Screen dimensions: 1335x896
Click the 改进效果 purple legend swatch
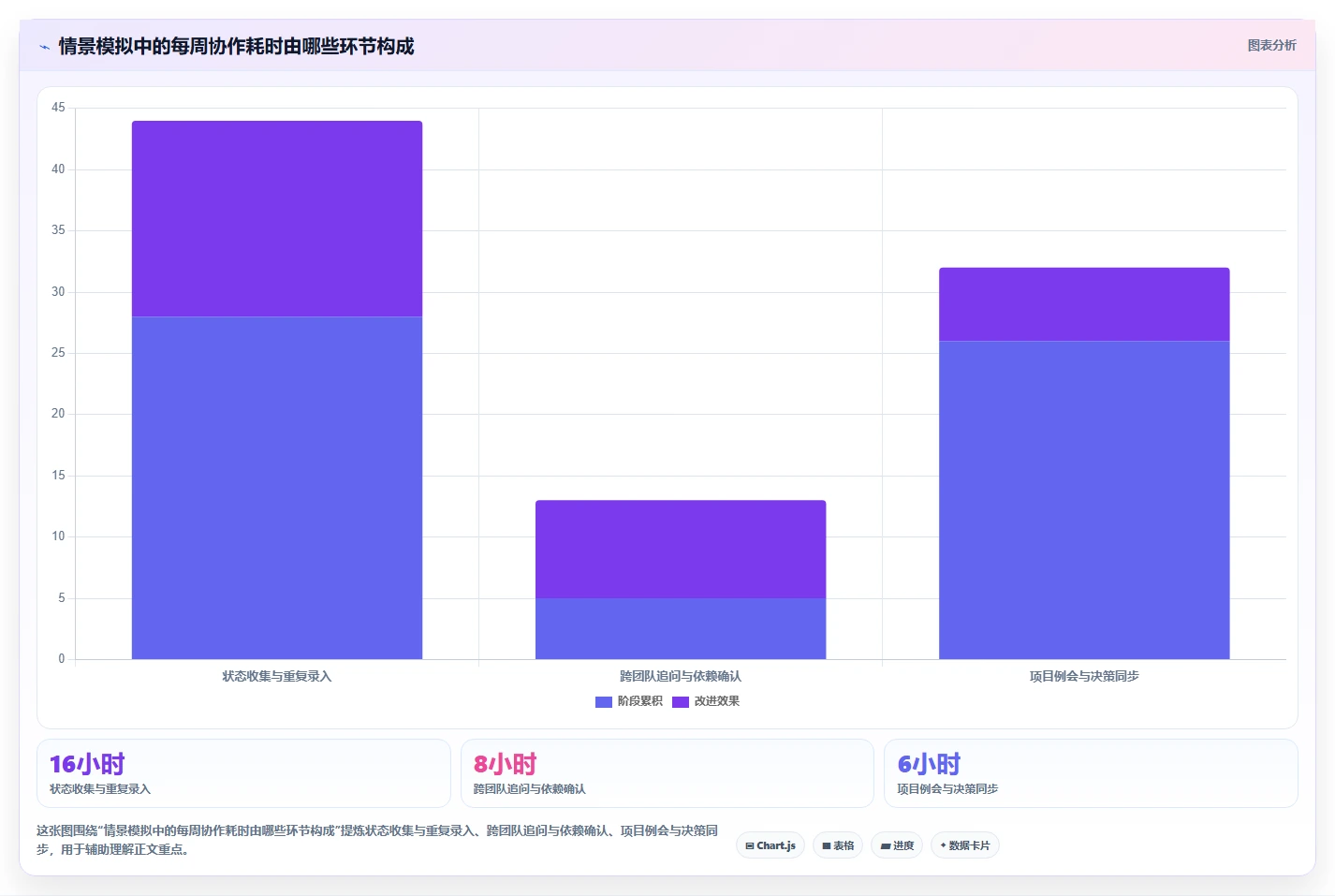coord(681,701)
